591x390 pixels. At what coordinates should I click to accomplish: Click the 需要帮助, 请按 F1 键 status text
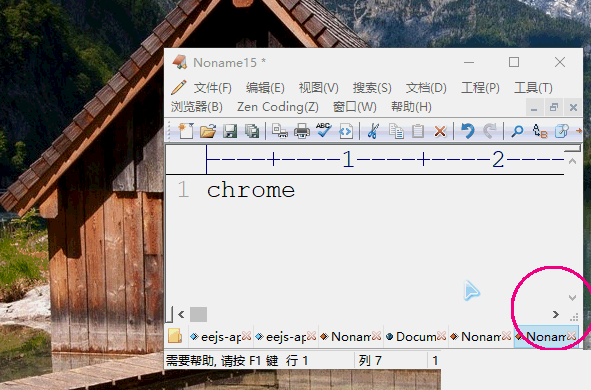[x=222, y=361]
